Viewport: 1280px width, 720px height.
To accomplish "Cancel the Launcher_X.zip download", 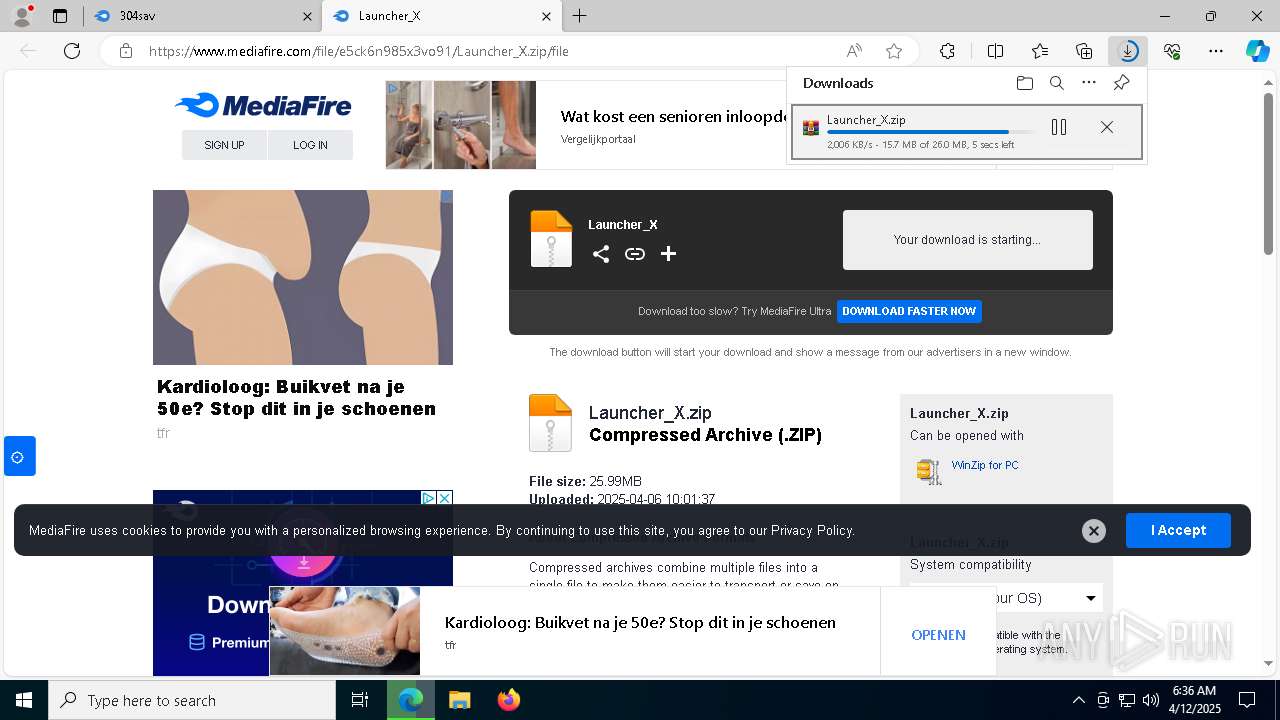I will click(x=1106, y=127).
